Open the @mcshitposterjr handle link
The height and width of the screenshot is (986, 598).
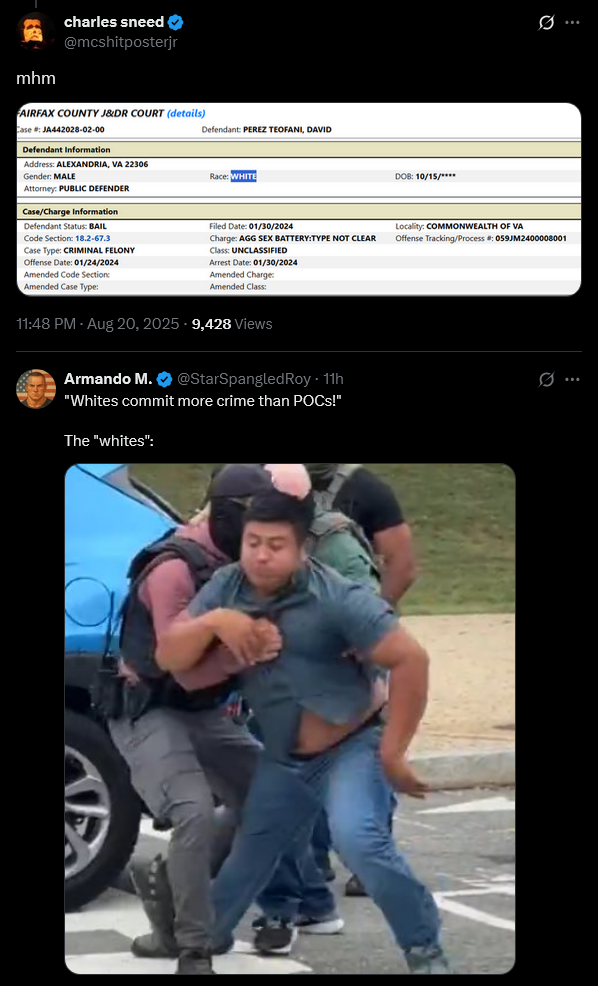121,43
